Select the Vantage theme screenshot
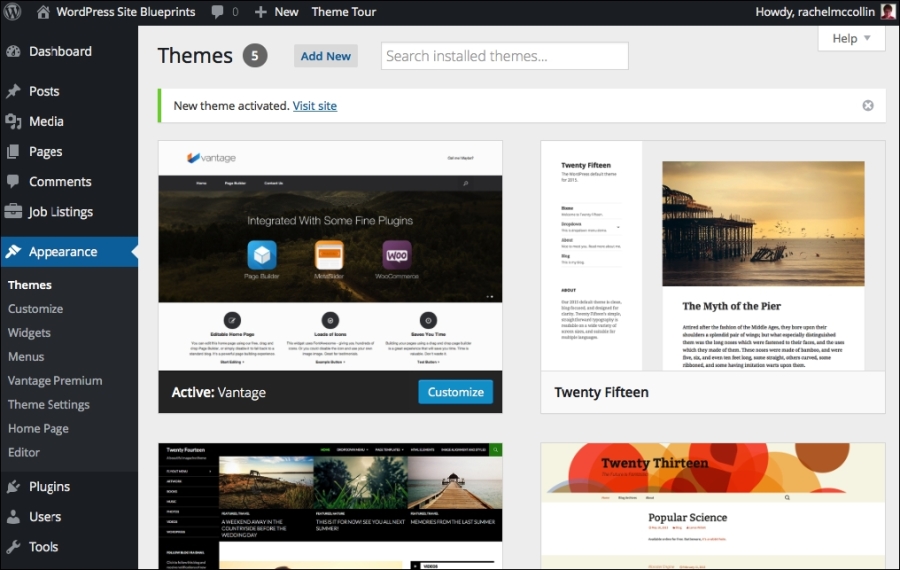 point(330,256)
